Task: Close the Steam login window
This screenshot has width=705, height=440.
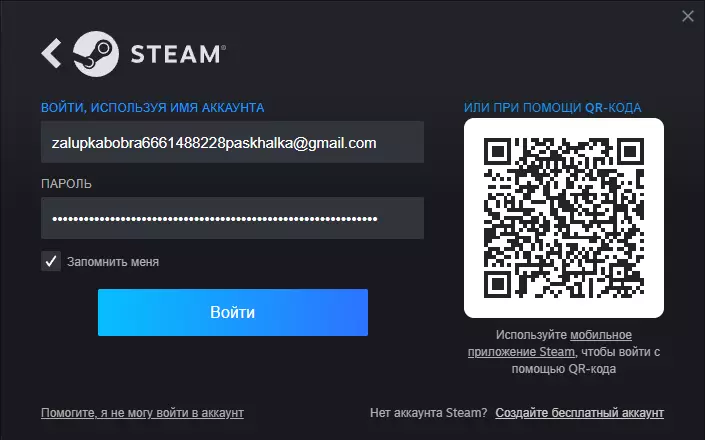Action: (687, 16)
